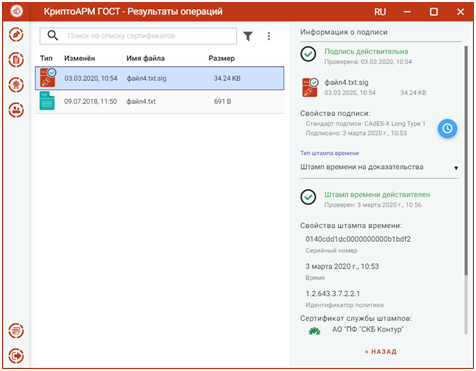The width and height of the screenshot is (476, 371).
Task: Close the КриптоАРМ window
Action: tap(460, 12)
